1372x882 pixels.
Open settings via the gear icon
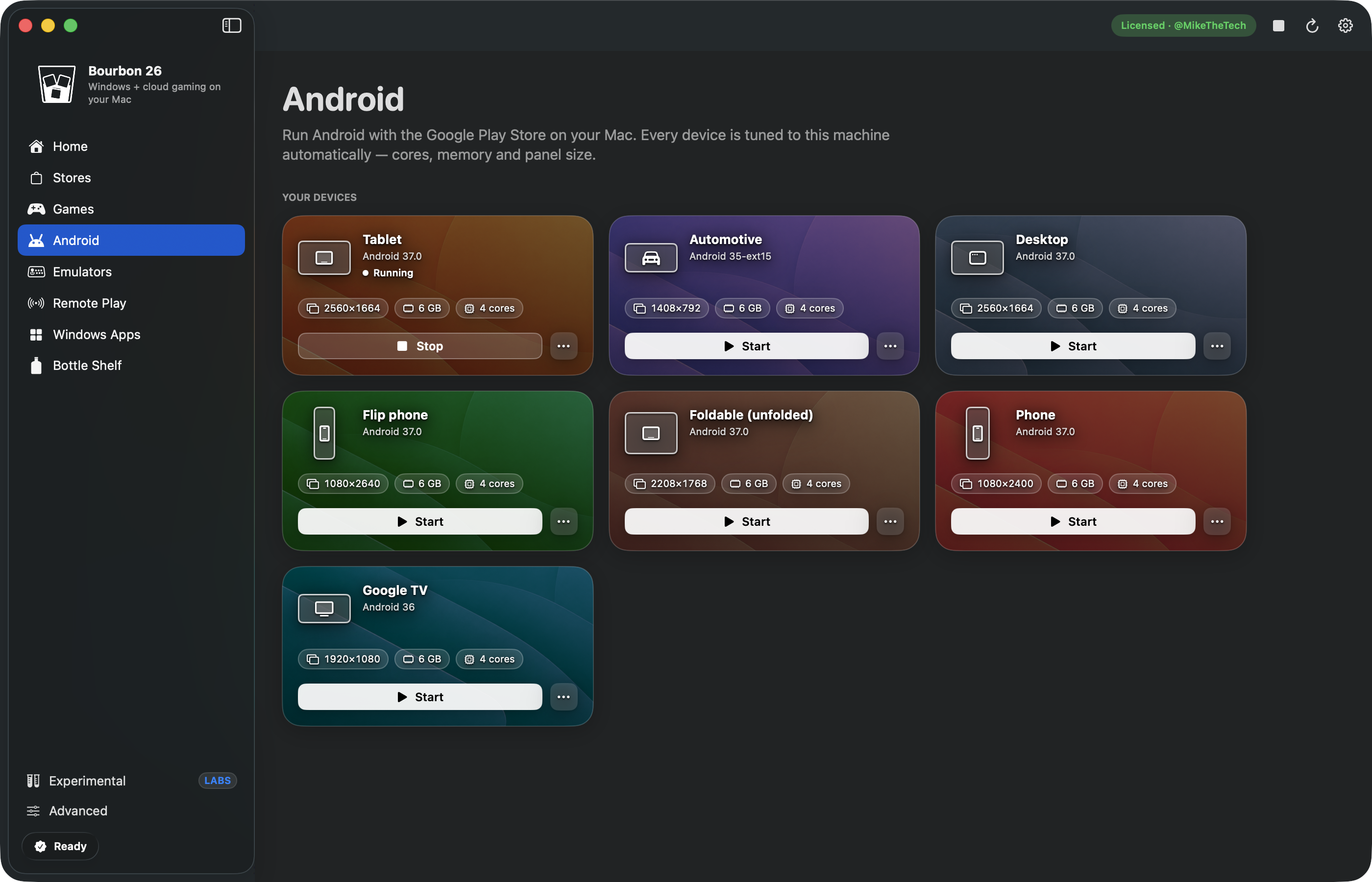click(1345, 25)
